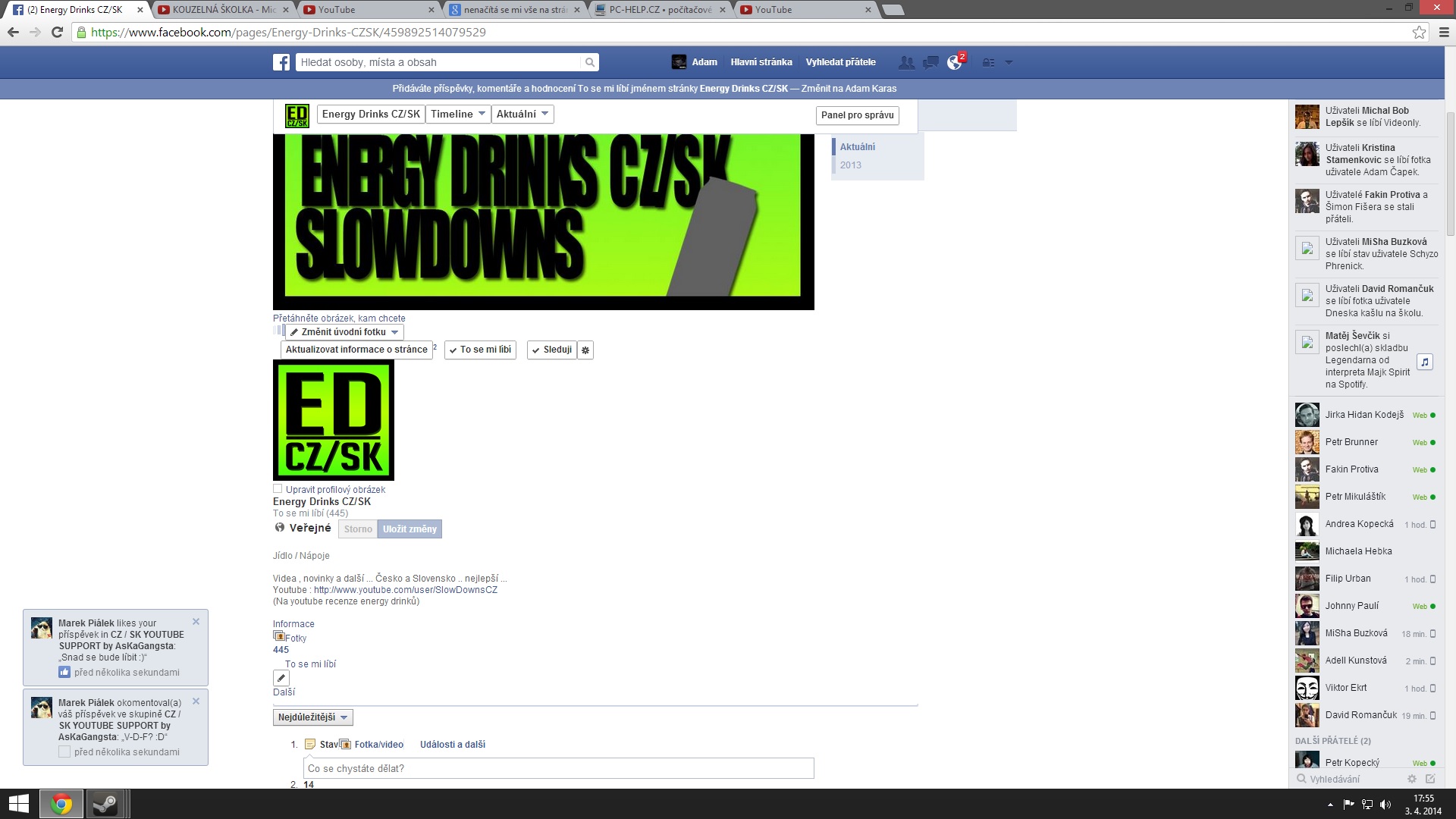Open account menu arrow in Facebook top bar
The width and height of the screenshot is (1456, 819).
tap(1009, 62)
